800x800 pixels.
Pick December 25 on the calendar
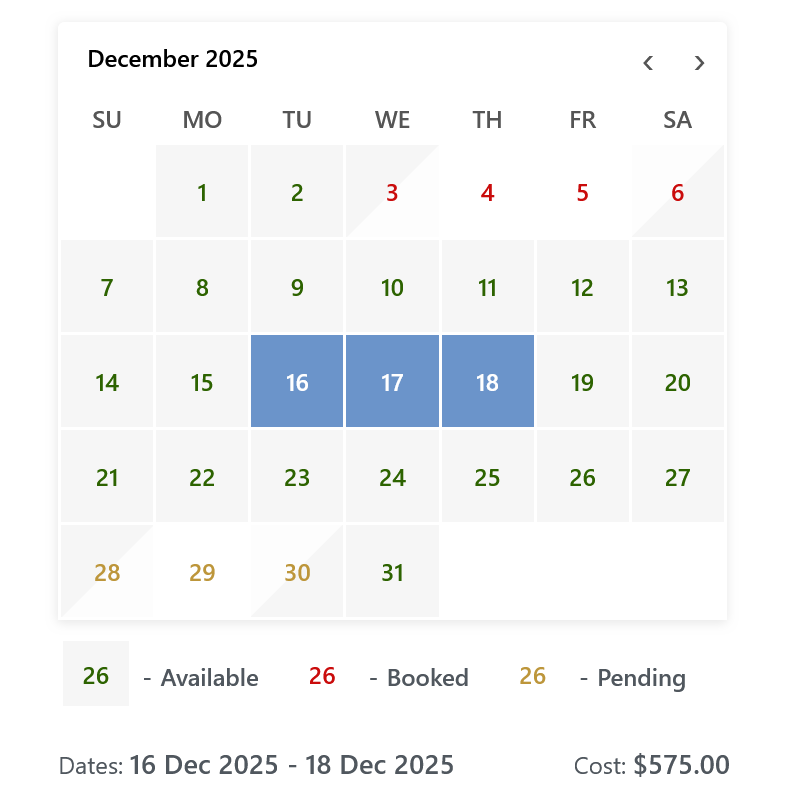coord(488,476)
